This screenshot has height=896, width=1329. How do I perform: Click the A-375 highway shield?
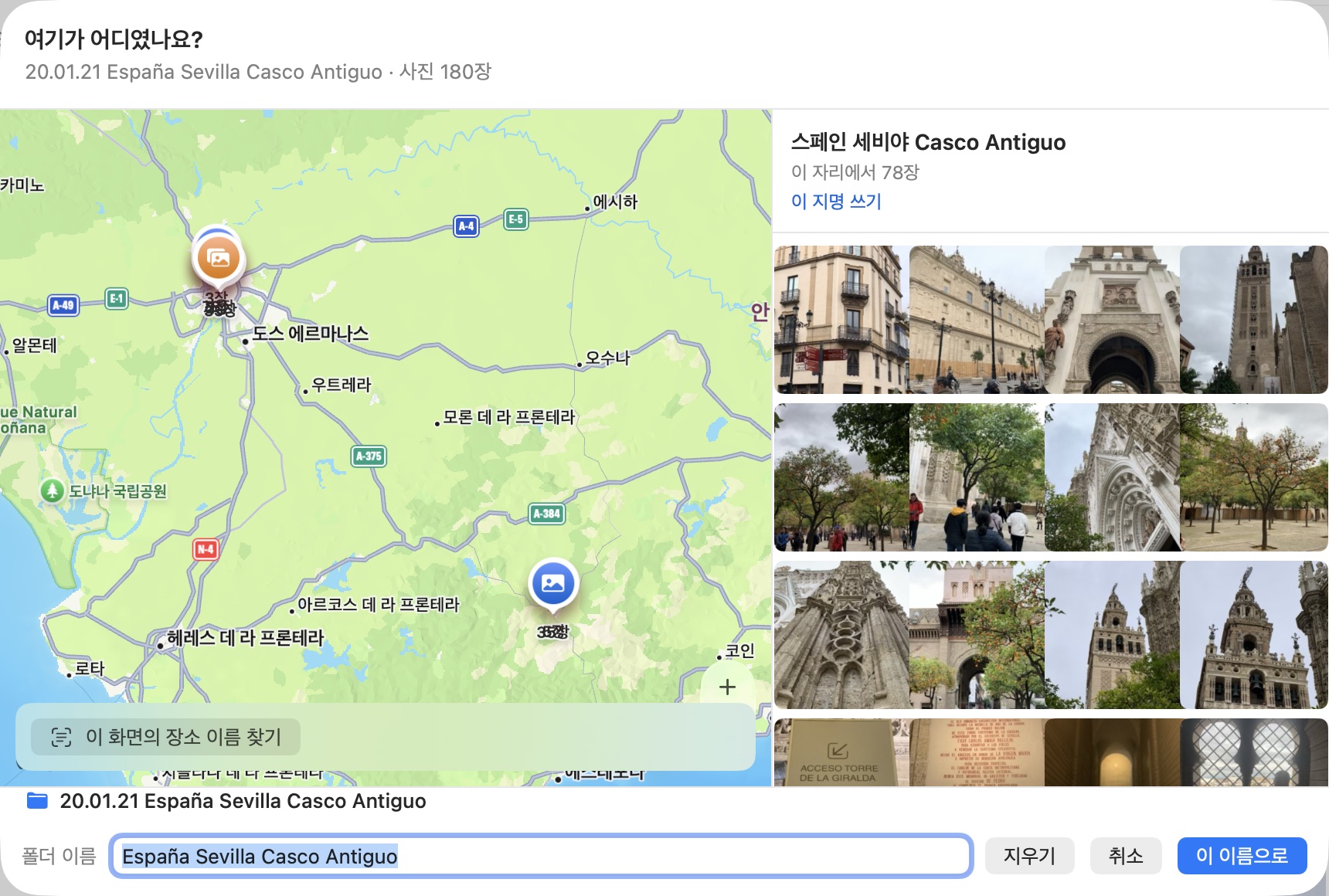click(x=369, y=456)
